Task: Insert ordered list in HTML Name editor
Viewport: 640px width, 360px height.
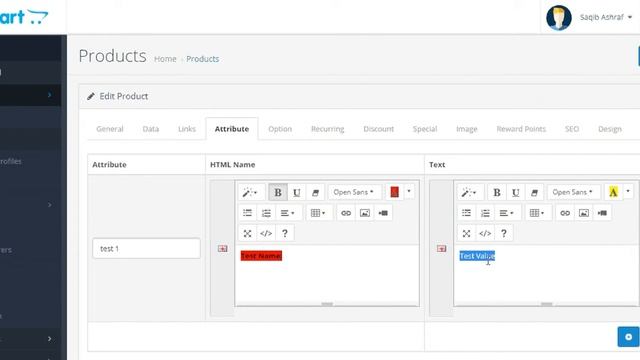Action: pyautogui.click(x=266, y=213)
